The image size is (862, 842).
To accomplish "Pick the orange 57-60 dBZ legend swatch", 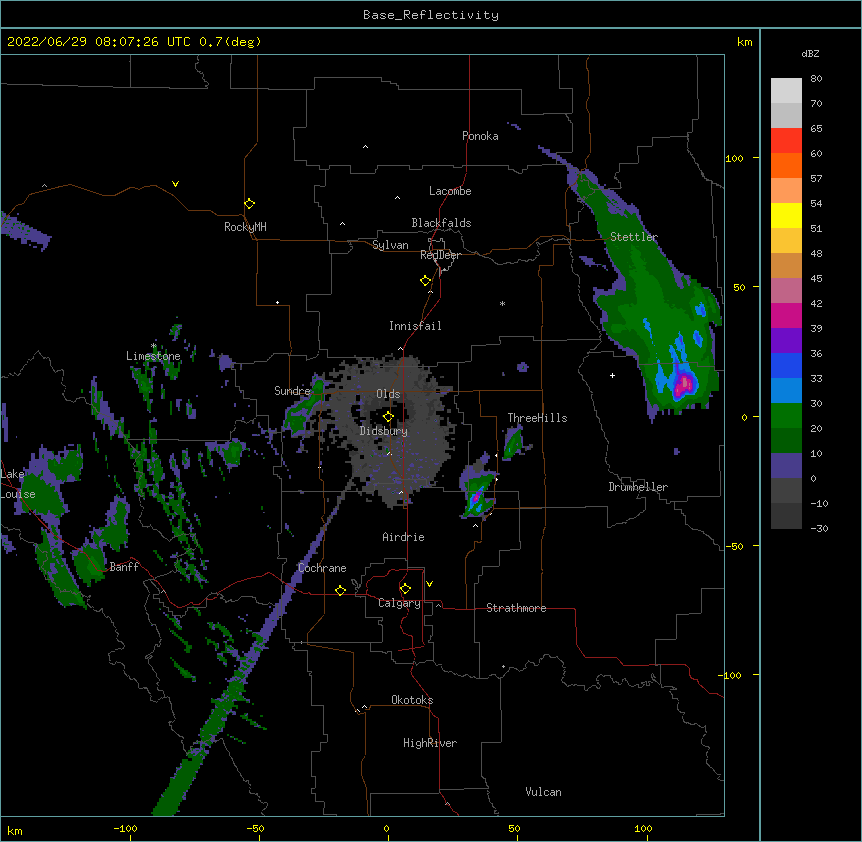I will point(786,165).
